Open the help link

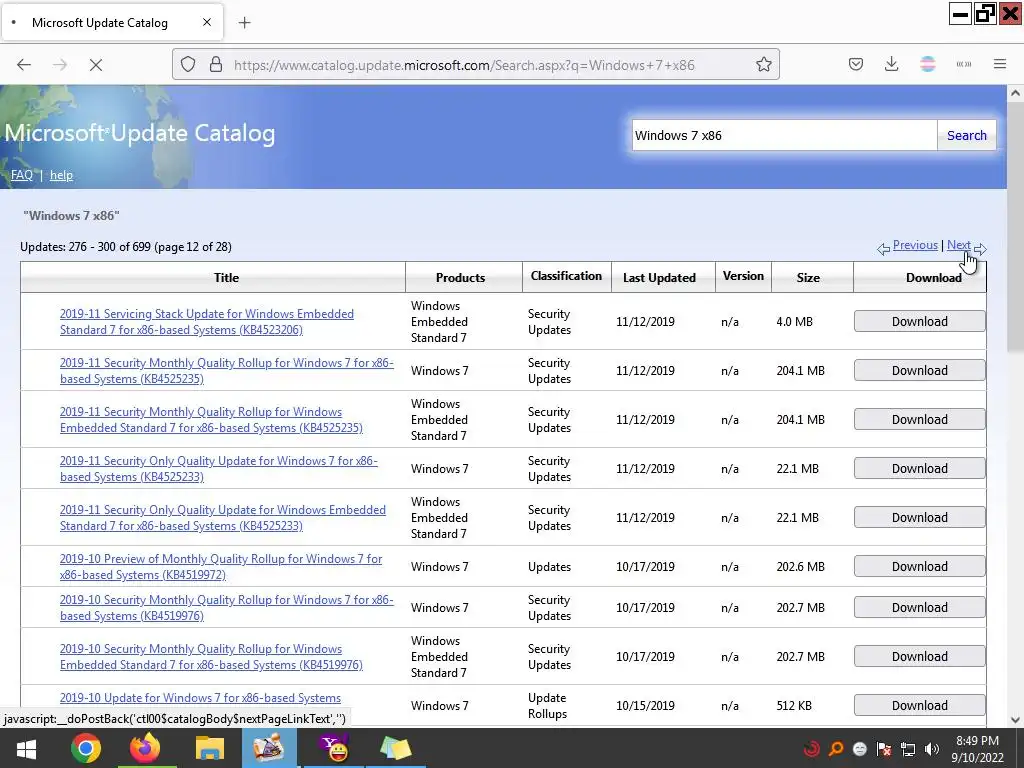[x=61, y=175]
